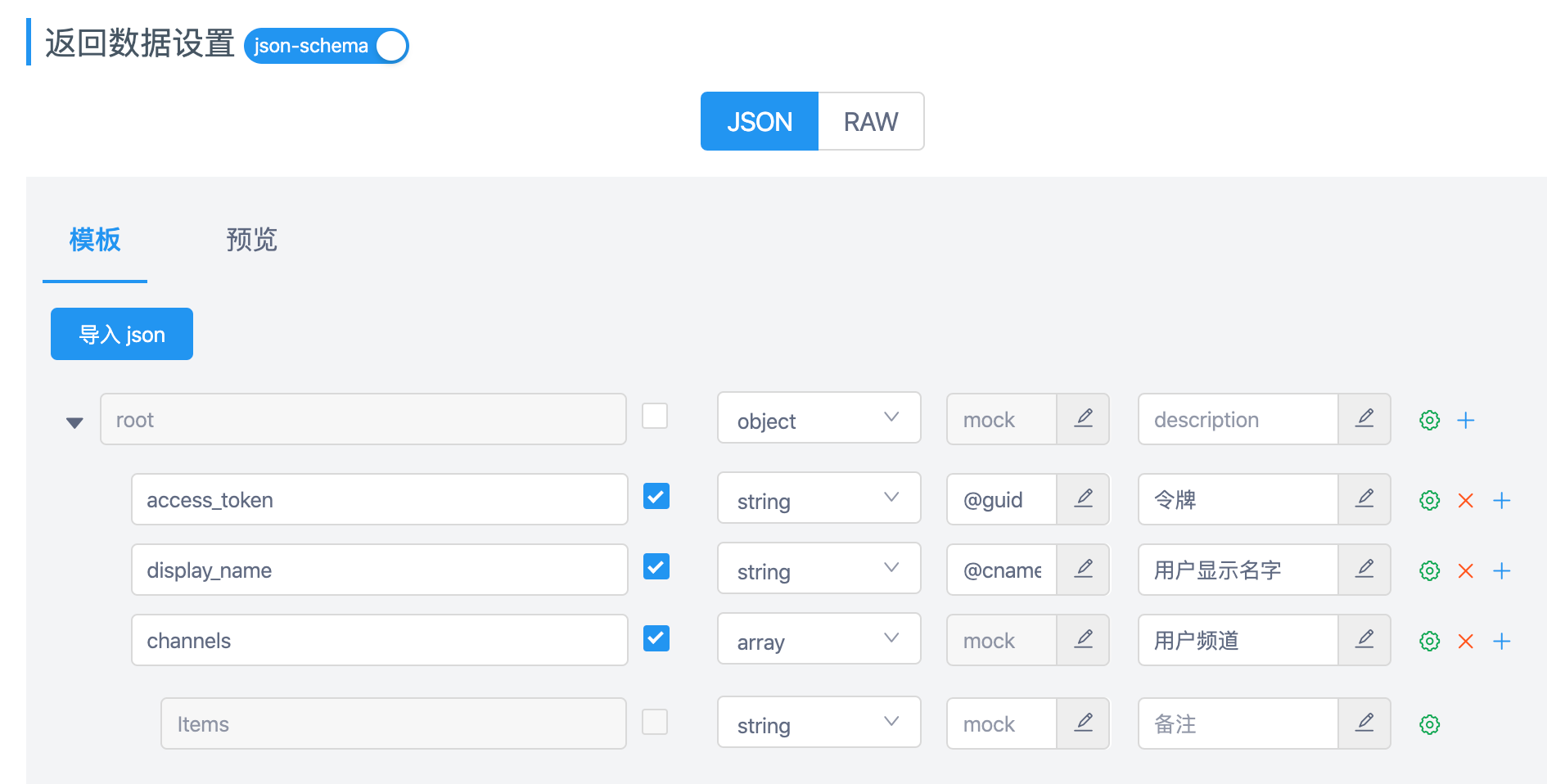
Task: Uncheck required checkbox for channels
Action: [656, 638]
